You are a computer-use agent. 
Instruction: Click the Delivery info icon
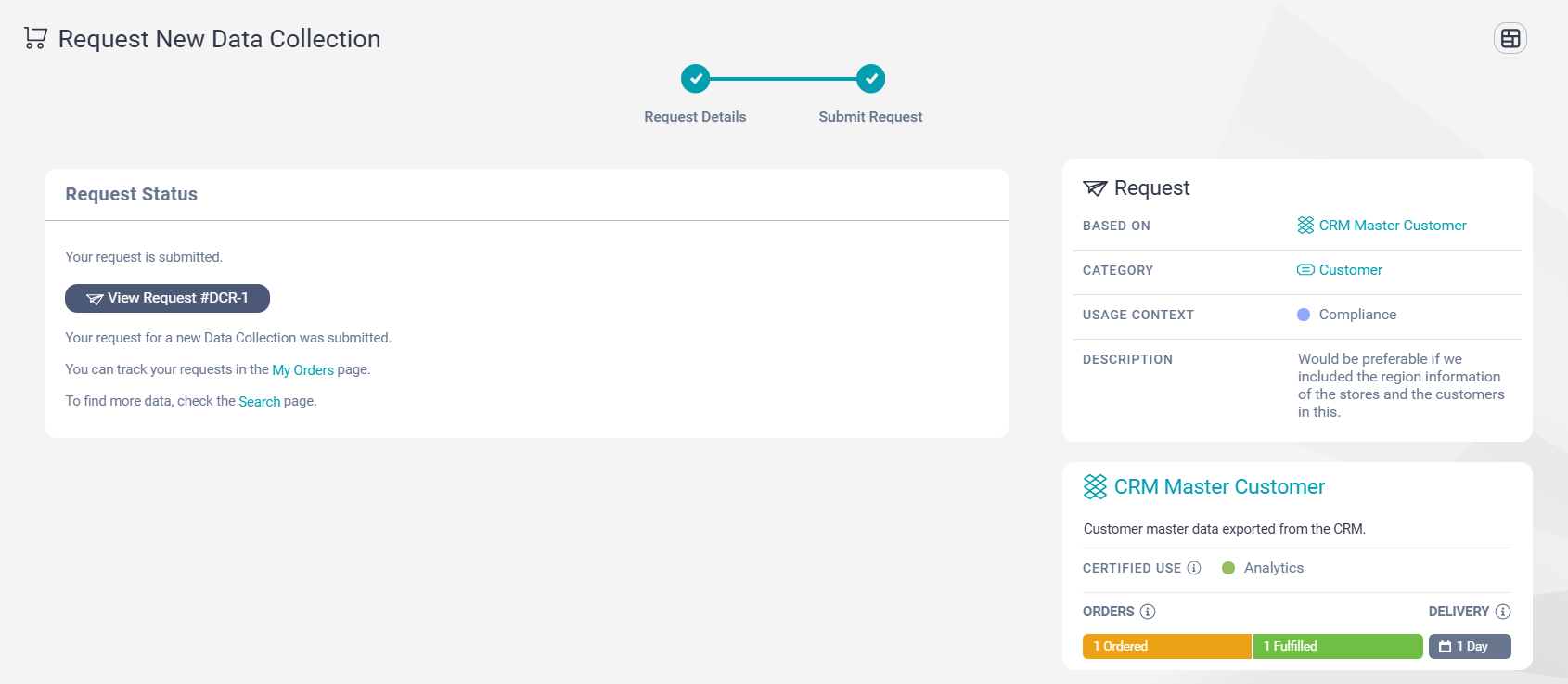coord(1503,612)
